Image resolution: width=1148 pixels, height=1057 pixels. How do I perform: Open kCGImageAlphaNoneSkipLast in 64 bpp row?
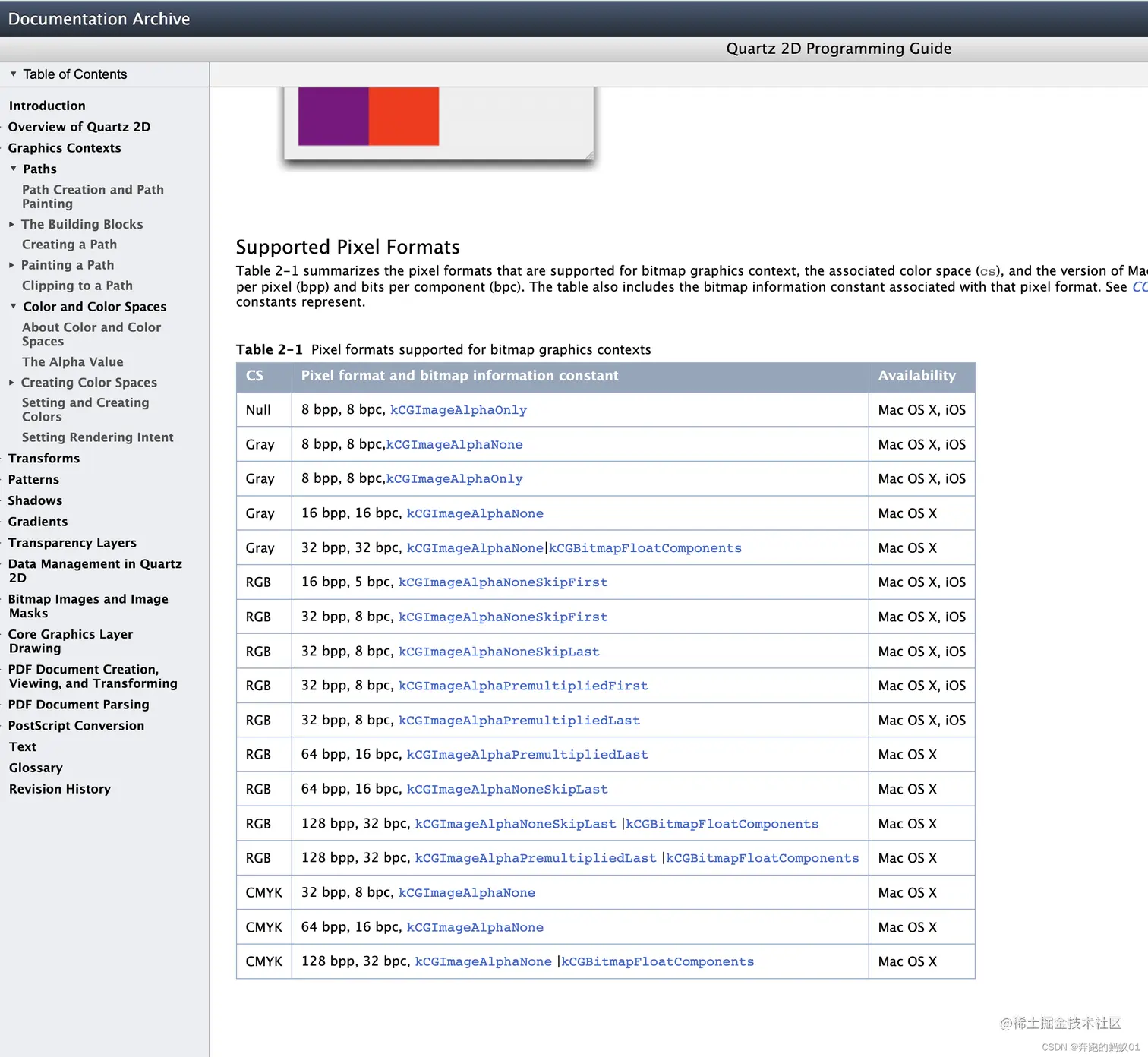(x=507, y=790)
